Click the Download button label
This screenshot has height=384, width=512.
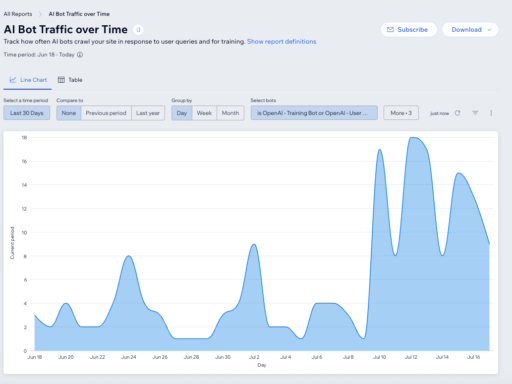point(466,30)
